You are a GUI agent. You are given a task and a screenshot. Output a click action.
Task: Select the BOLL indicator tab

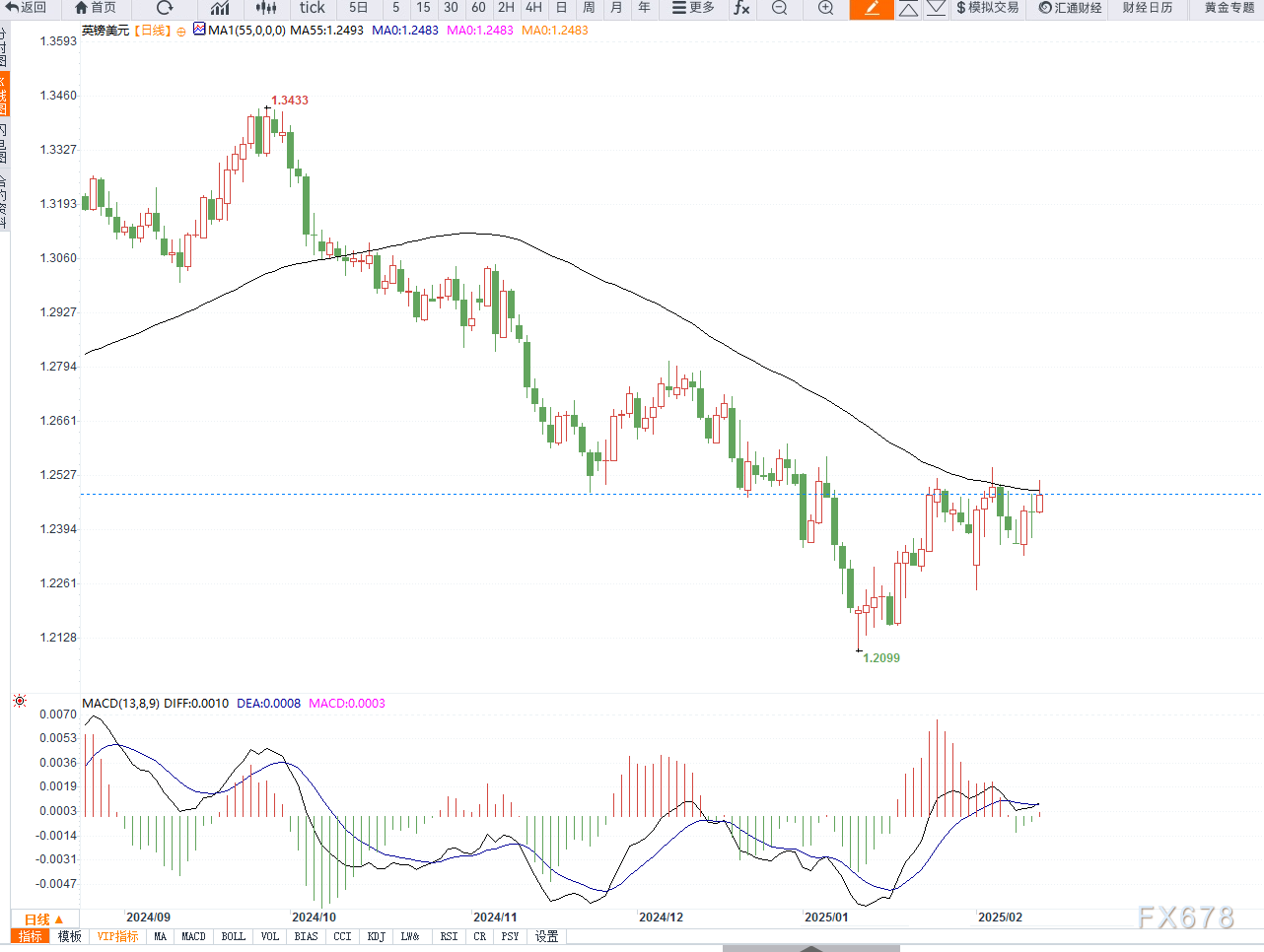tap(234, 936)
